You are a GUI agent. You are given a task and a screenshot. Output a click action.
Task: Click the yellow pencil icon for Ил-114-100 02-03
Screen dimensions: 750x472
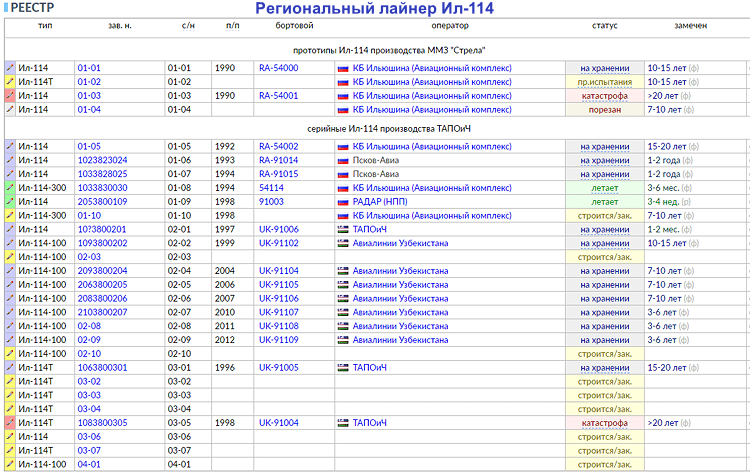10,257
